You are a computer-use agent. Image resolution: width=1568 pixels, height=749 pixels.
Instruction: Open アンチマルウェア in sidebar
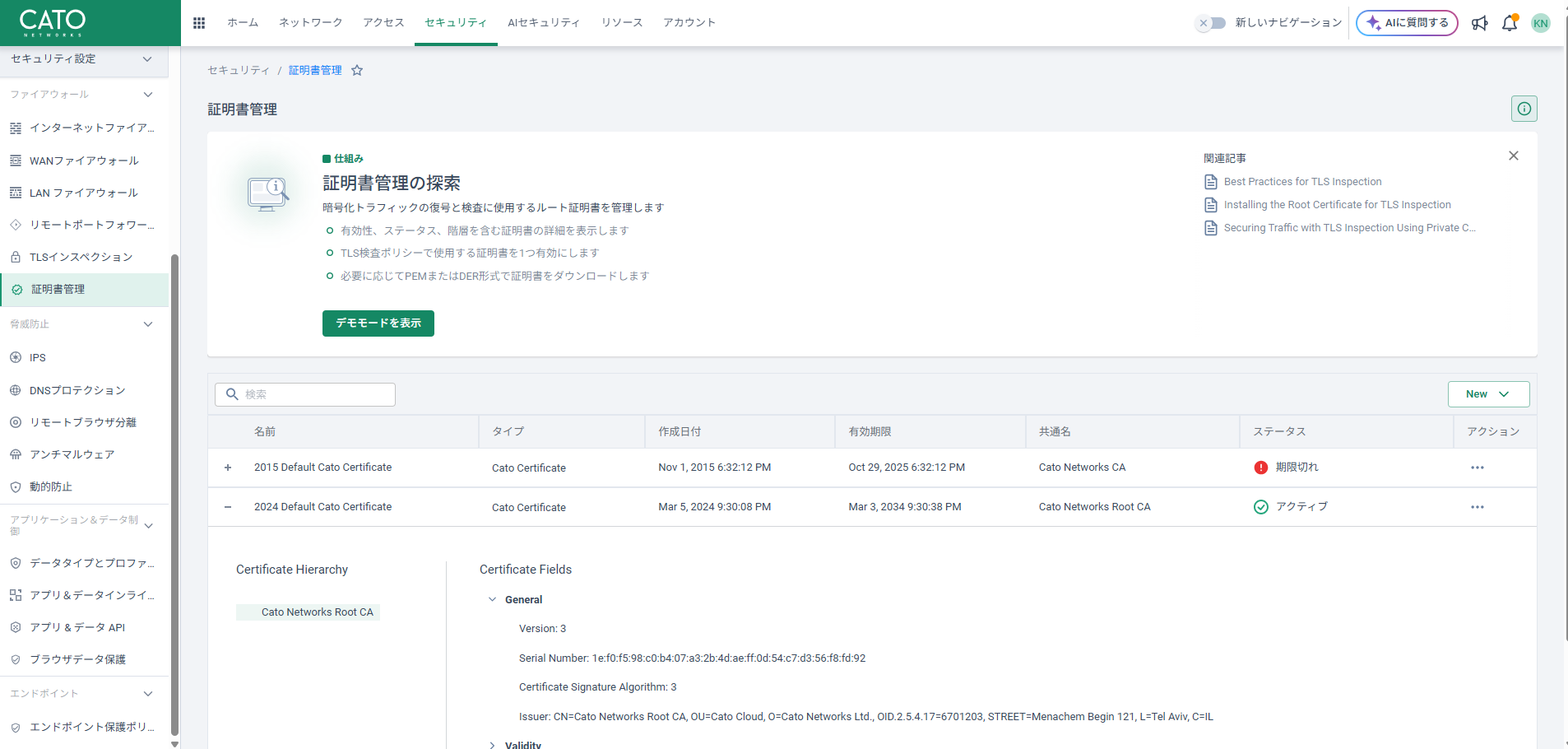pyautogui.click(x=84, y=454)
